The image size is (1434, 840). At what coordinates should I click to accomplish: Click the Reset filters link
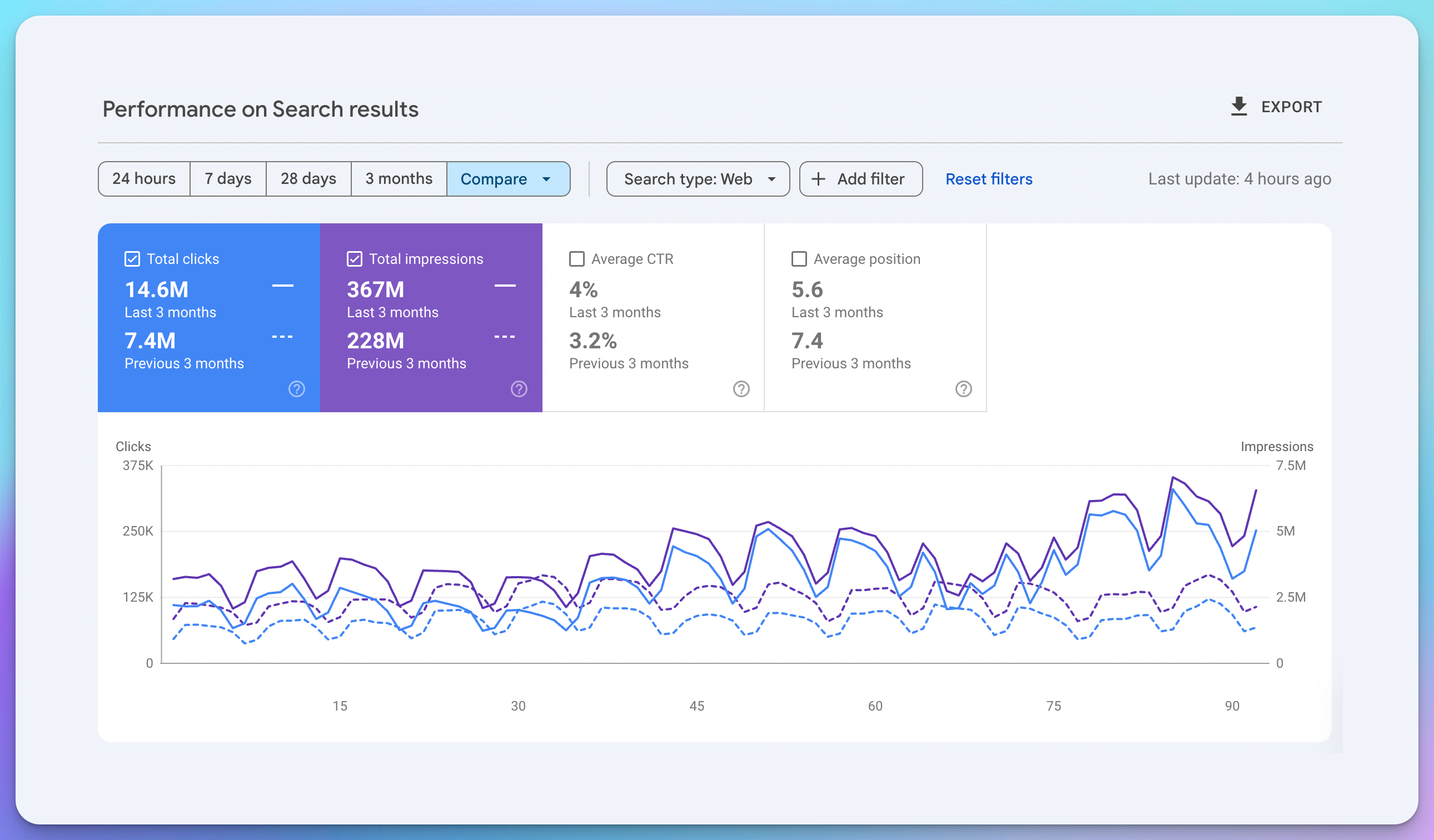[x=989, y=179]
